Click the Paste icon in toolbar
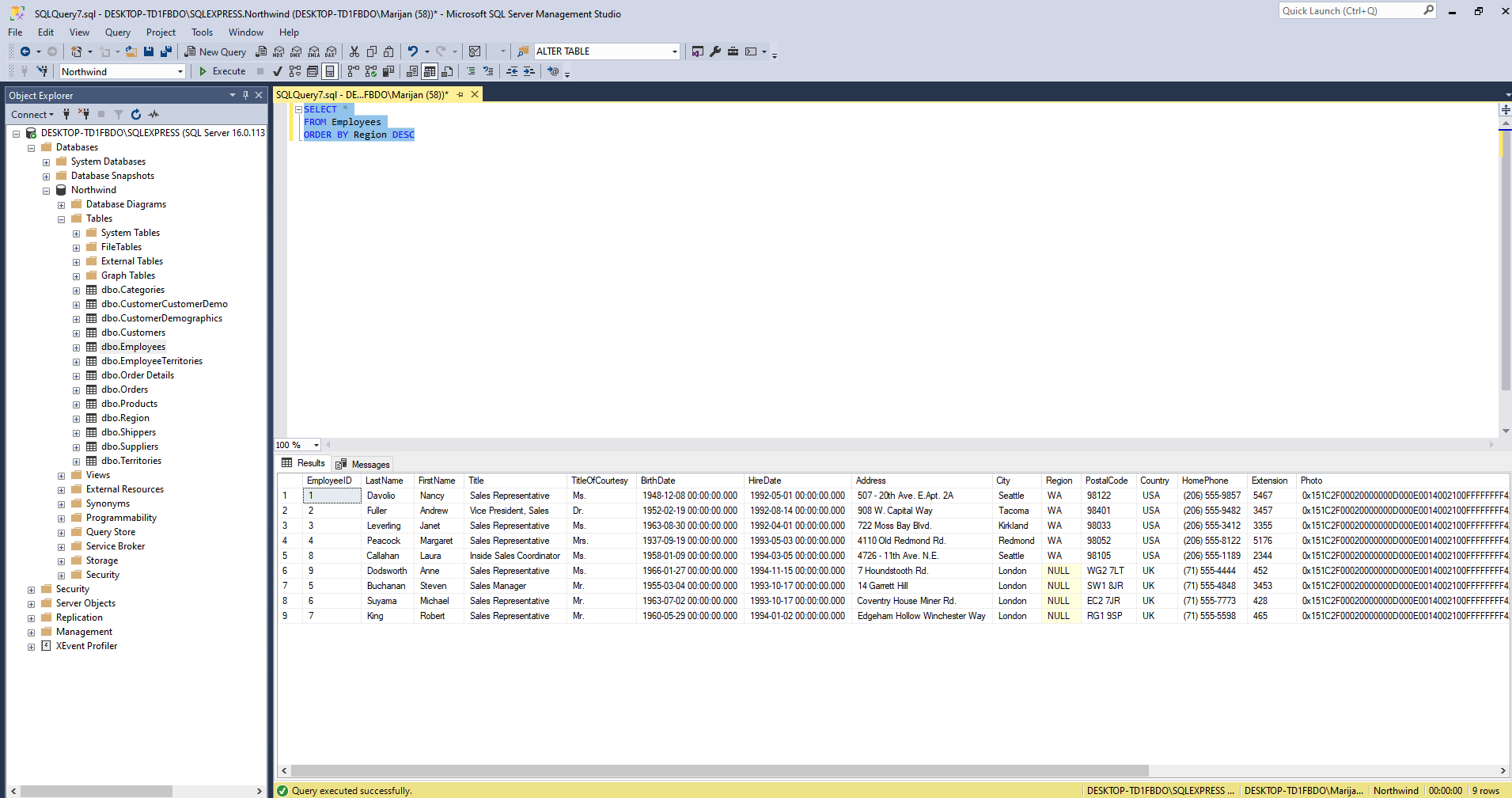Image resolution: width=1512 pixels, height=798 pixels. (388, 51)
